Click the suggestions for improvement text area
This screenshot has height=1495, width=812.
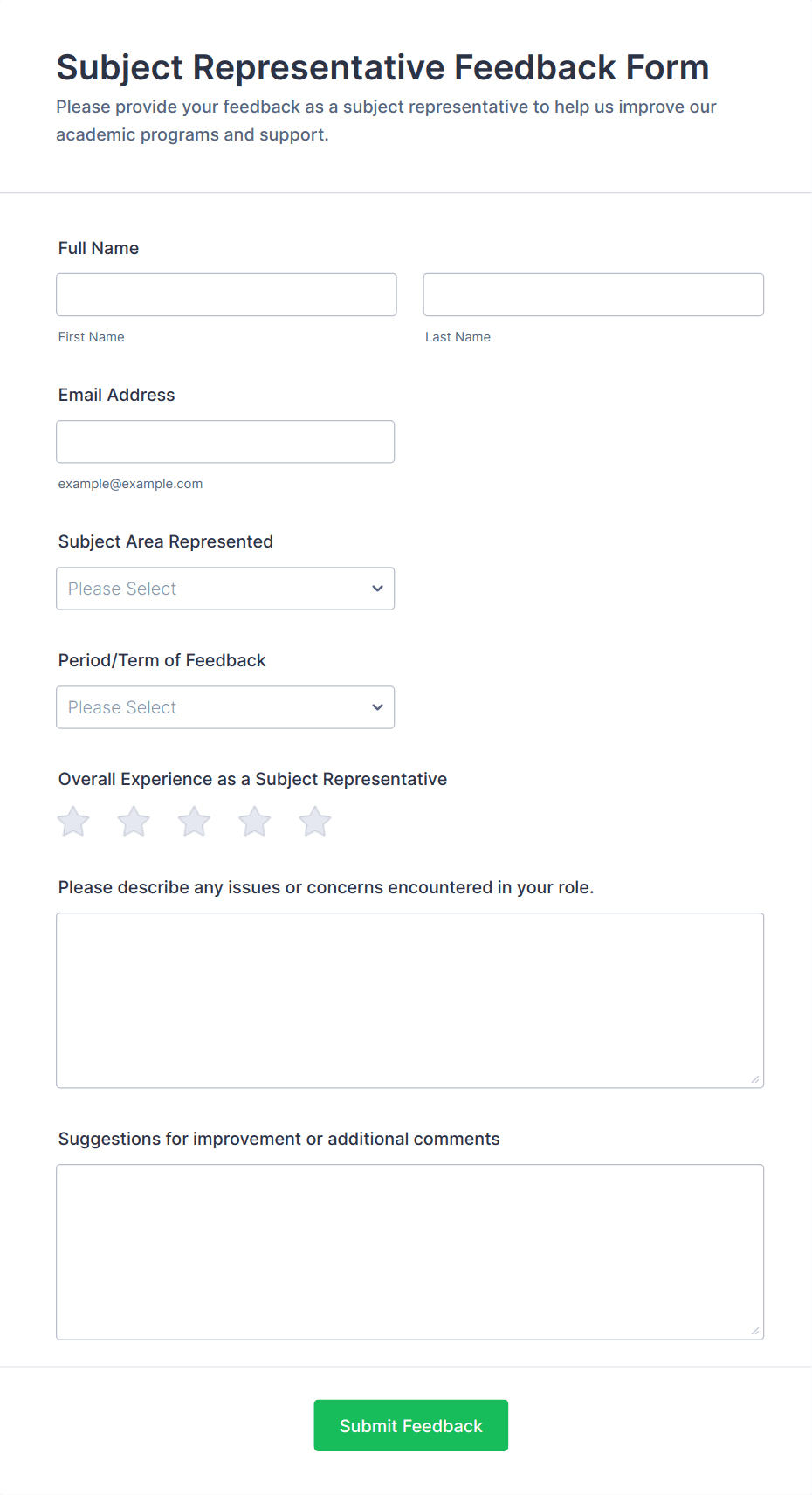(409, 1252)
